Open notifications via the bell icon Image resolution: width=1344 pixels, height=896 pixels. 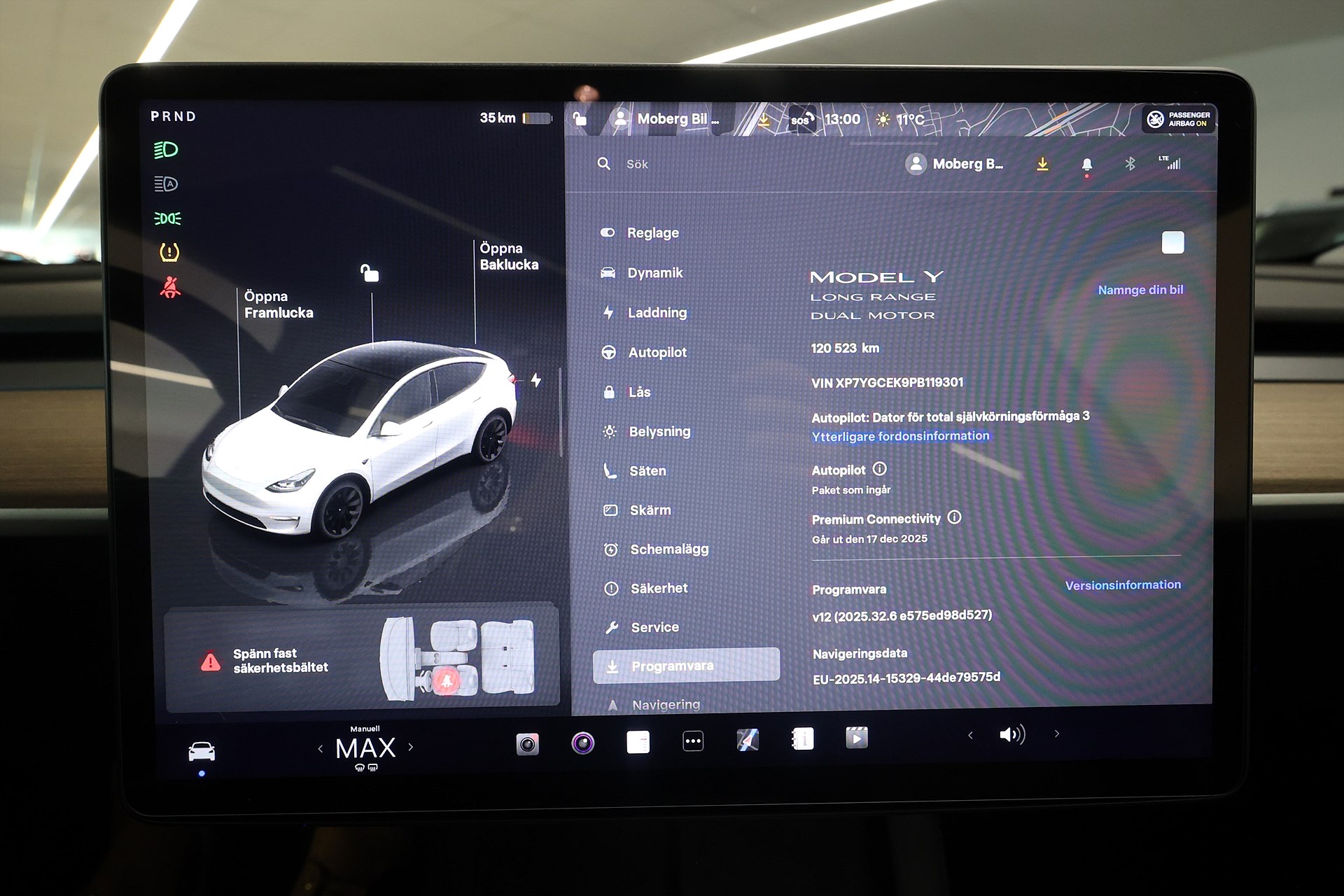[x=1086, y=164]
